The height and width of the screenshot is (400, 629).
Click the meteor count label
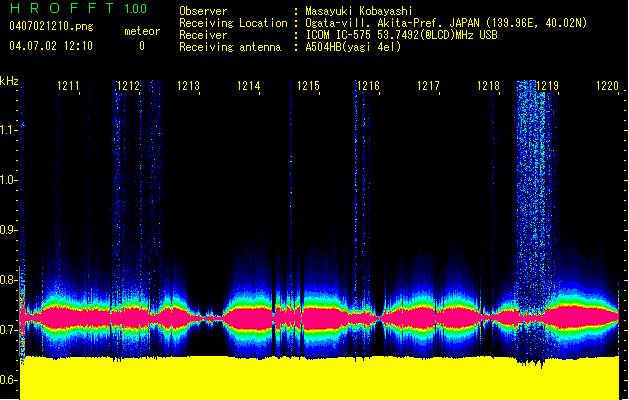pos(142,31)
